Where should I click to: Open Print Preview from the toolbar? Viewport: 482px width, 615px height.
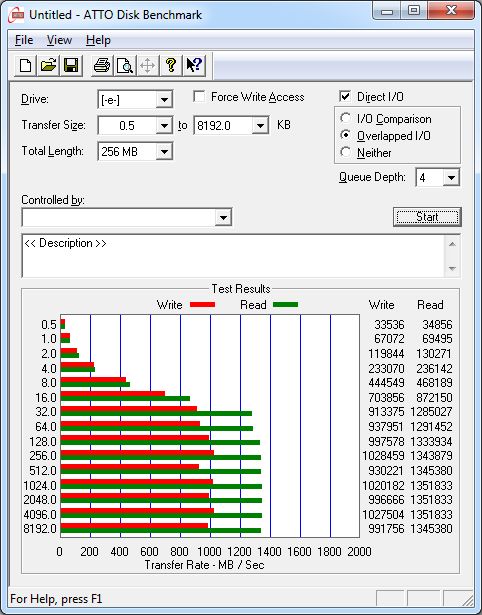(x=125, y=65)
